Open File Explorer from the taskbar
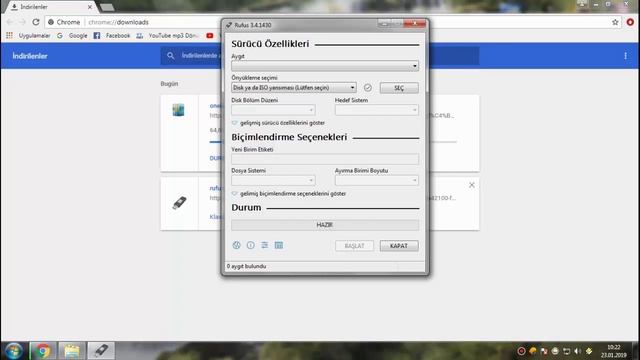Screen dimensions: 640x360 point(72,351)
